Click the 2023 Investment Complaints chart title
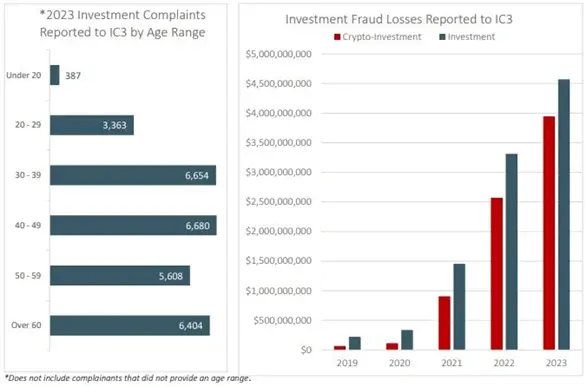Screen dimensions: 587x387 (122, 23)
